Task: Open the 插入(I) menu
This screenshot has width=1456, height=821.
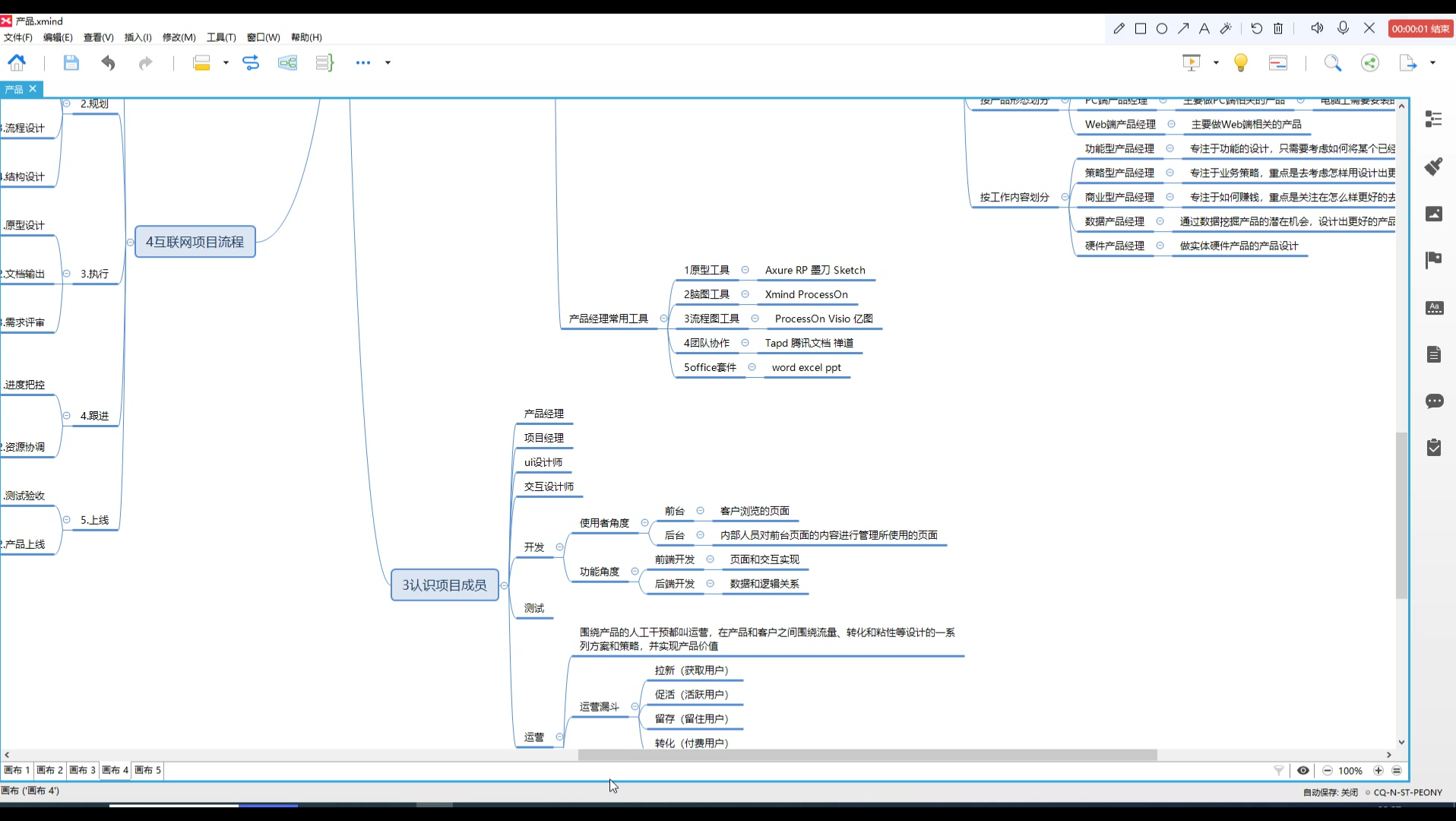Action: (138, 37)
